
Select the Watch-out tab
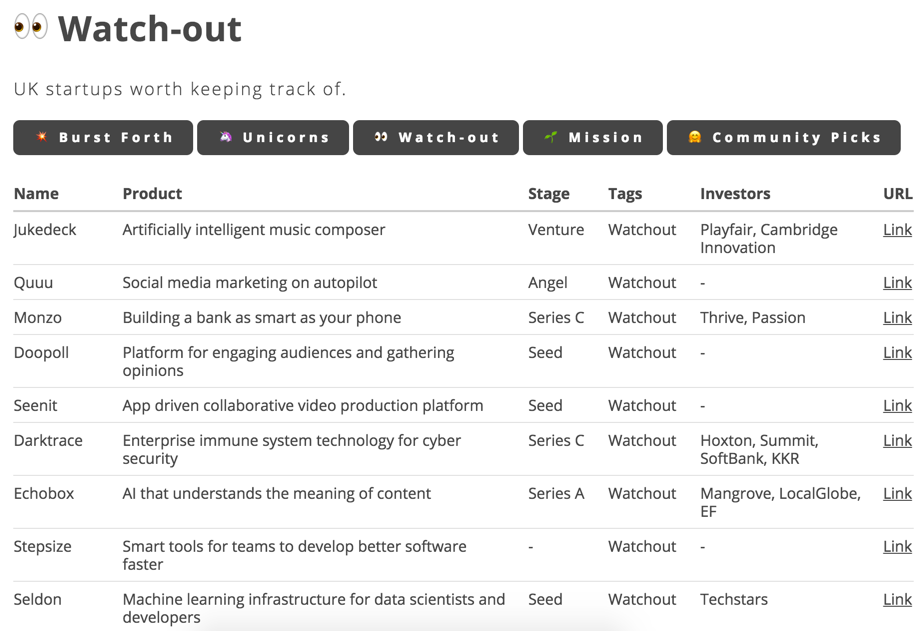click(x=436, y=138)
